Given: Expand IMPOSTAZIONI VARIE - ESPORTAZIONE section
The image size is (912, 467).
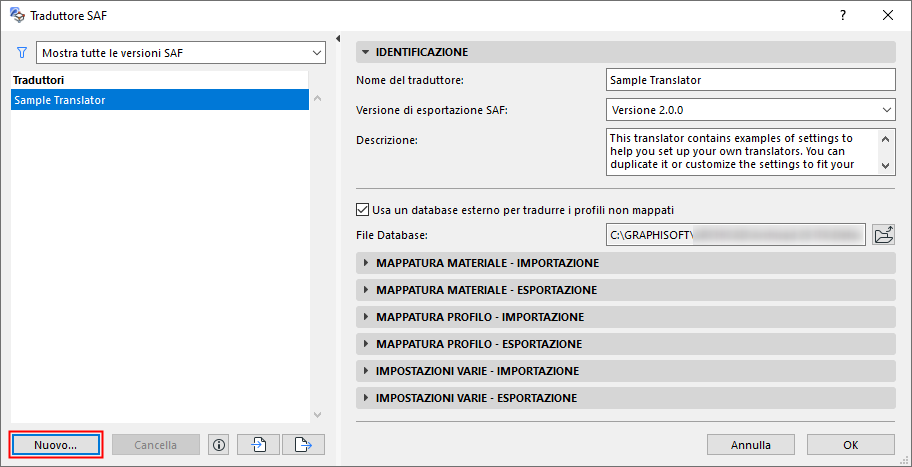Looking at the screenshot, I should click(x=625, y=398).
